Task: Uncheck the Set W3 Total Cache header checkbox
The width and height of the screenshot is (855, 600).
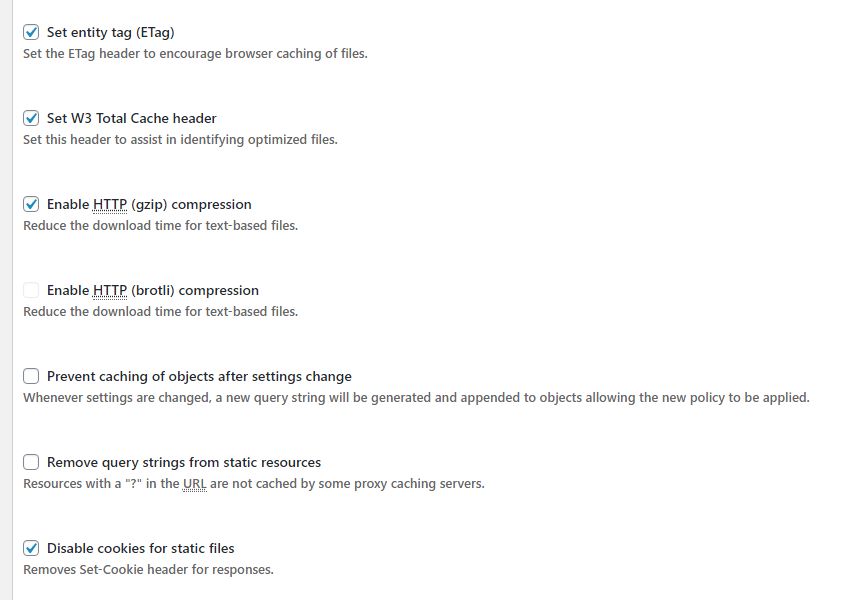Action: [31, 118]
